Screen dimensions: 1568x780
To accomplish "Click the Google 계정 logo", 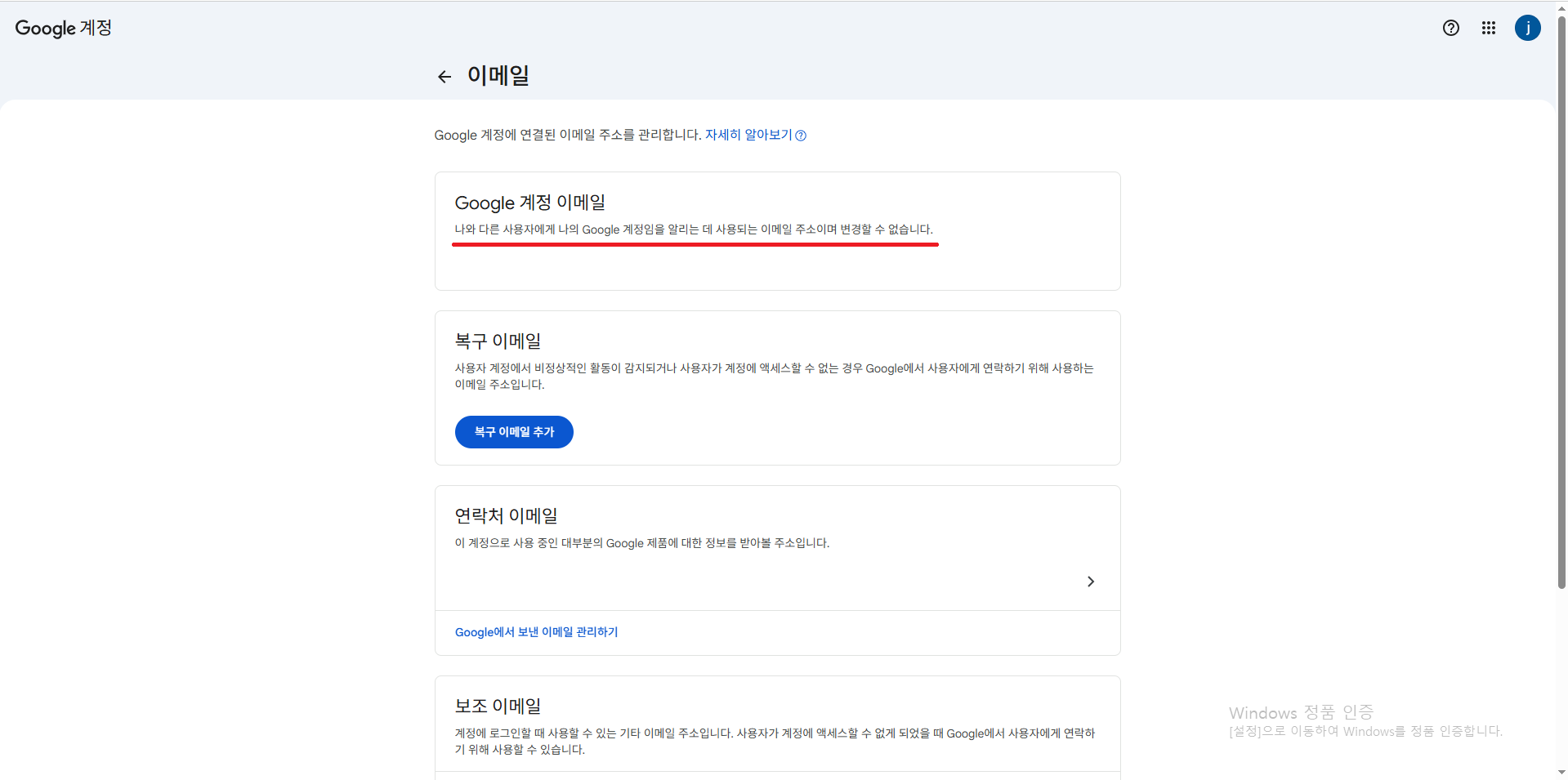I will tap(64, 28).
